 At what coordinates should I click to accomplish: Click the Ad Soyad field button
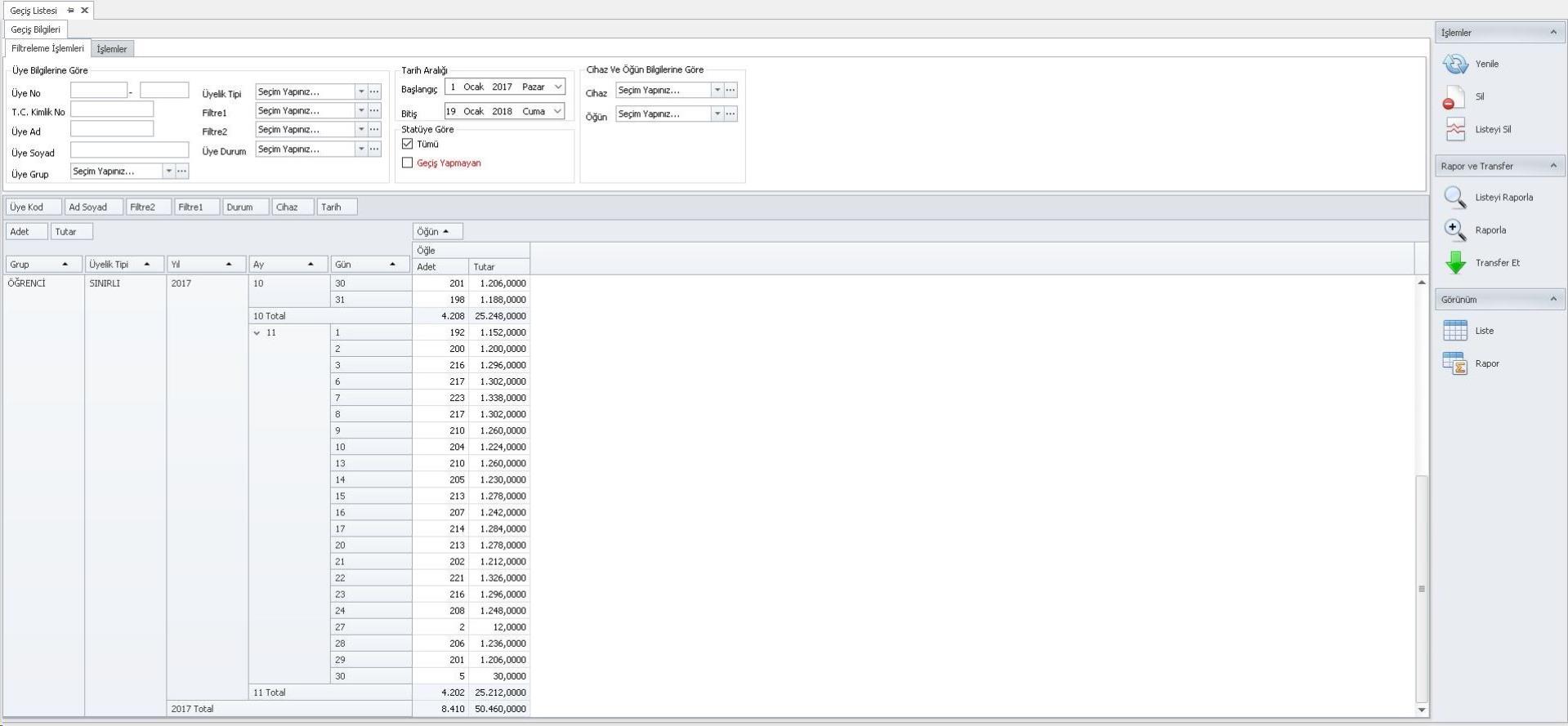pos(93,207)
